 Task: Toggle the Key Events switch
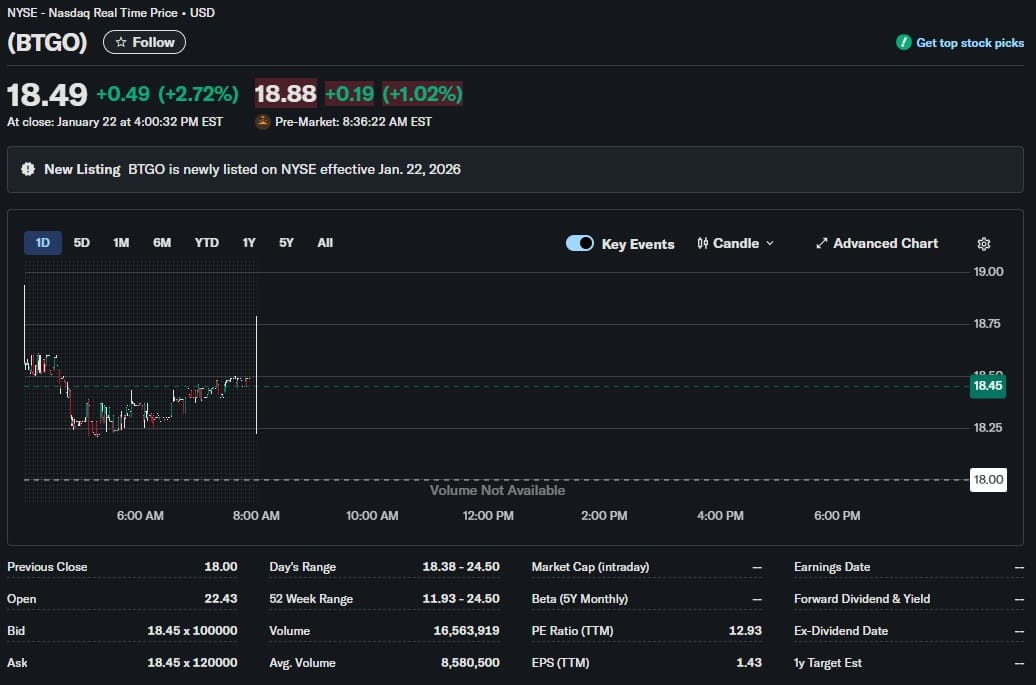click(x=580, y=244)
